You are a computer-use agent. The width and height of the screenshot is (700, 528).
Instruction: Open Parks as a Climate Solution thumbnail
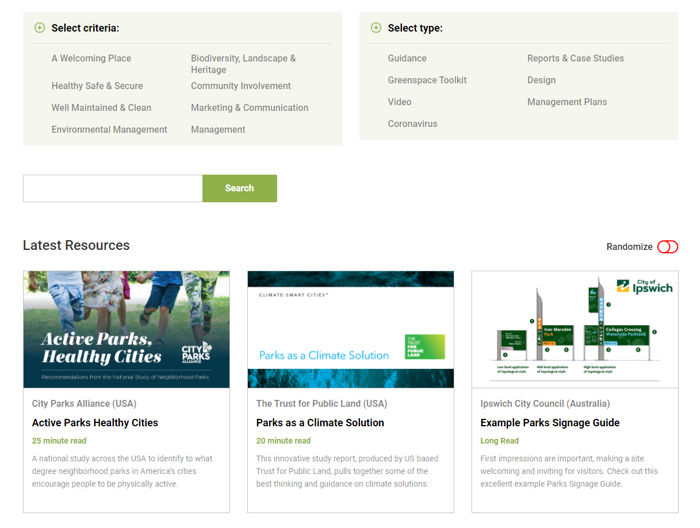click(351, 329)
